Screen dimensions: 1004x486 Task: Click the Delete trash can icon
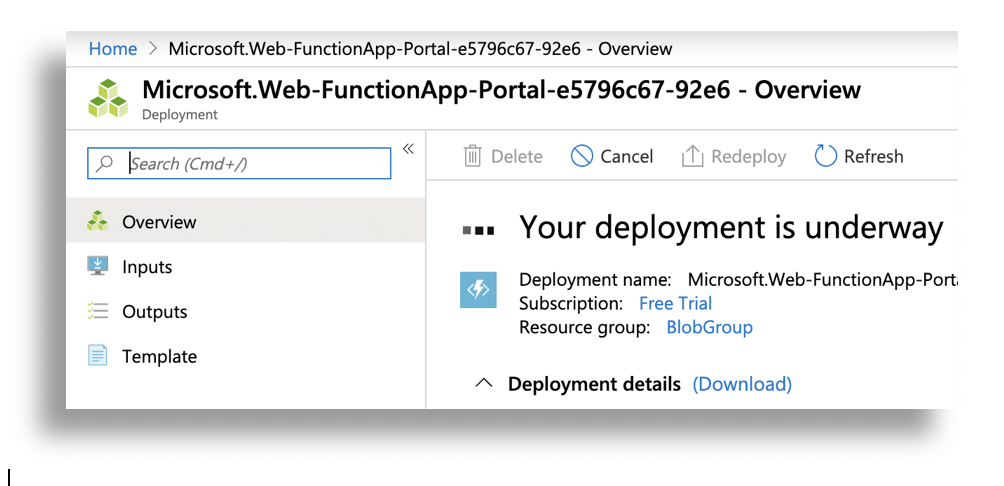tap(473, 156)
